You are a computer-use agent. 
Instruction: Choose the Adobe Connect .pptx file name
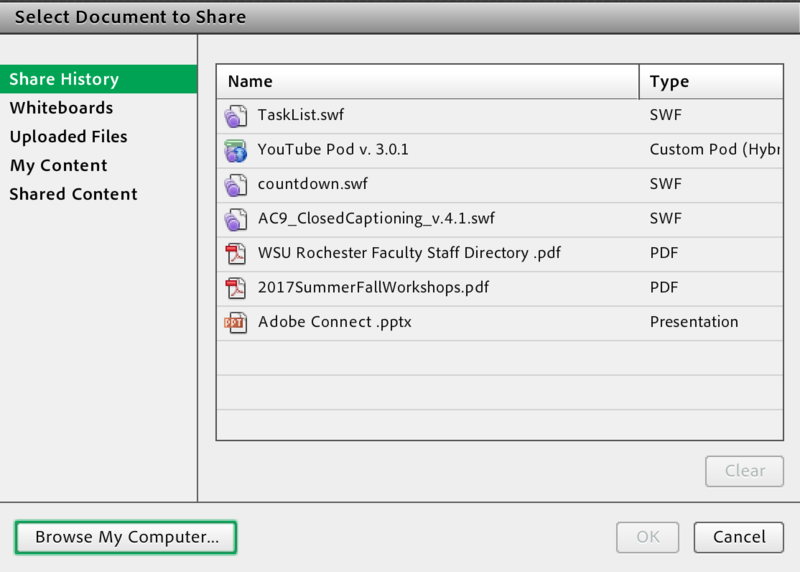[x=334, y=322]
